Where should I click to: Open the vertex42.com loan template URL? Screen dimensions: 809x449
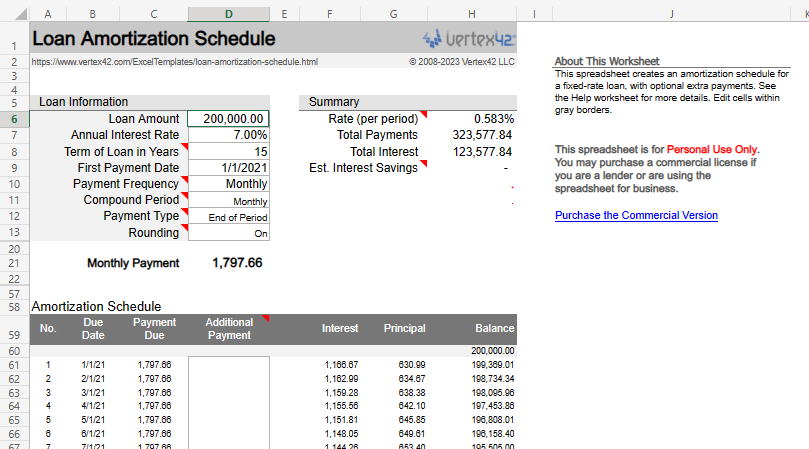pos(174,62)
